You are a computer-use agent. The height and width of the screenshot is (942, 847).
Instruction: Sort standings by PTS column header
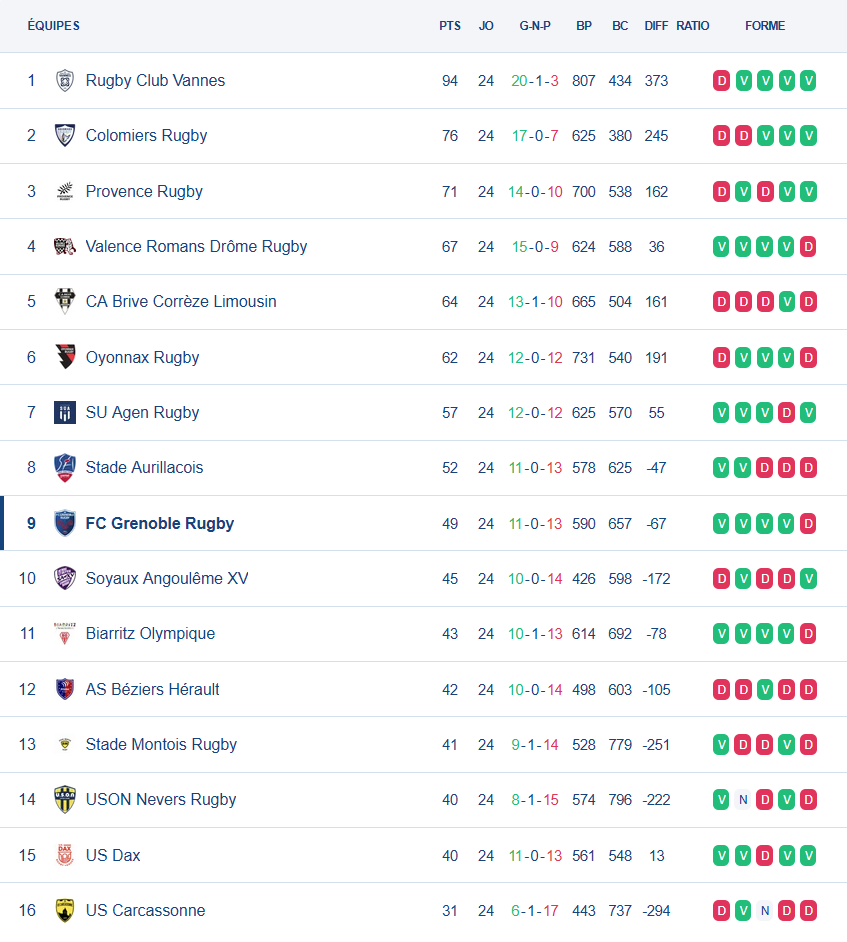coord(450,26)
